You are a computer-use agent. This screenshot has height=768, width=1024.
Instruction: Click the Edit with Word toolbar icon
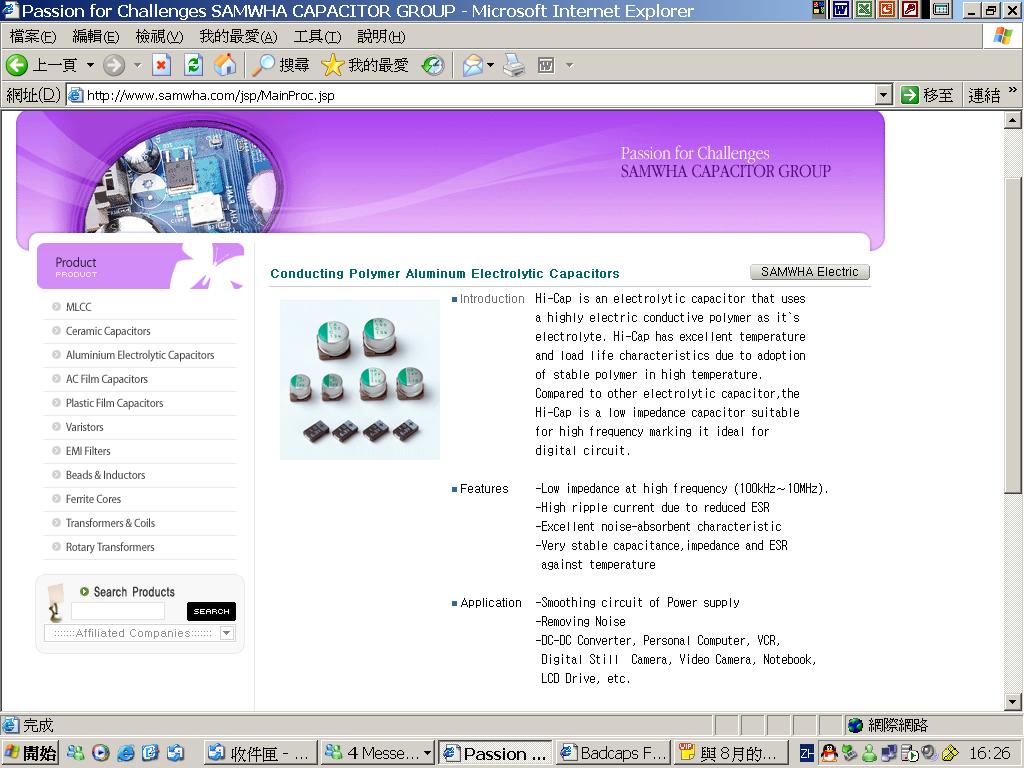546,65
